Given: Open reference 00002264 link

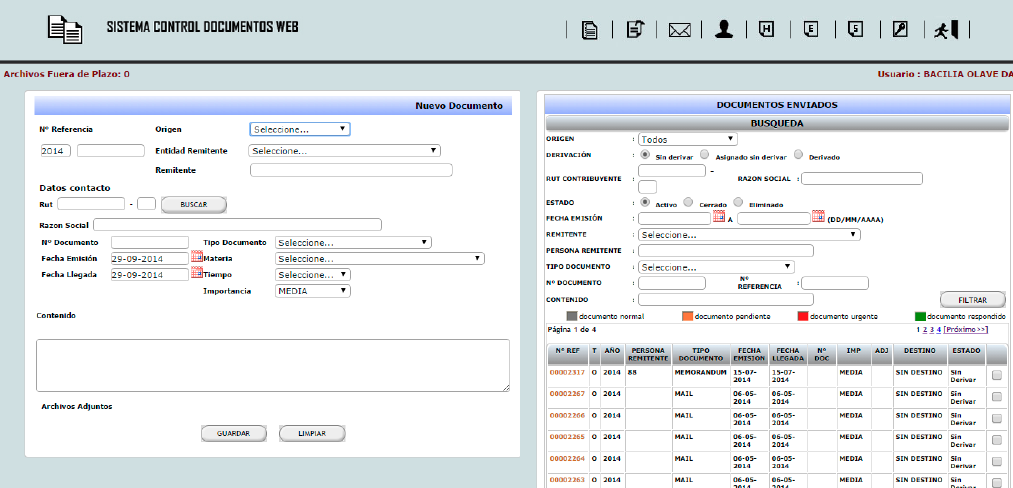Looking at the screenshot, I should [567, 458].
